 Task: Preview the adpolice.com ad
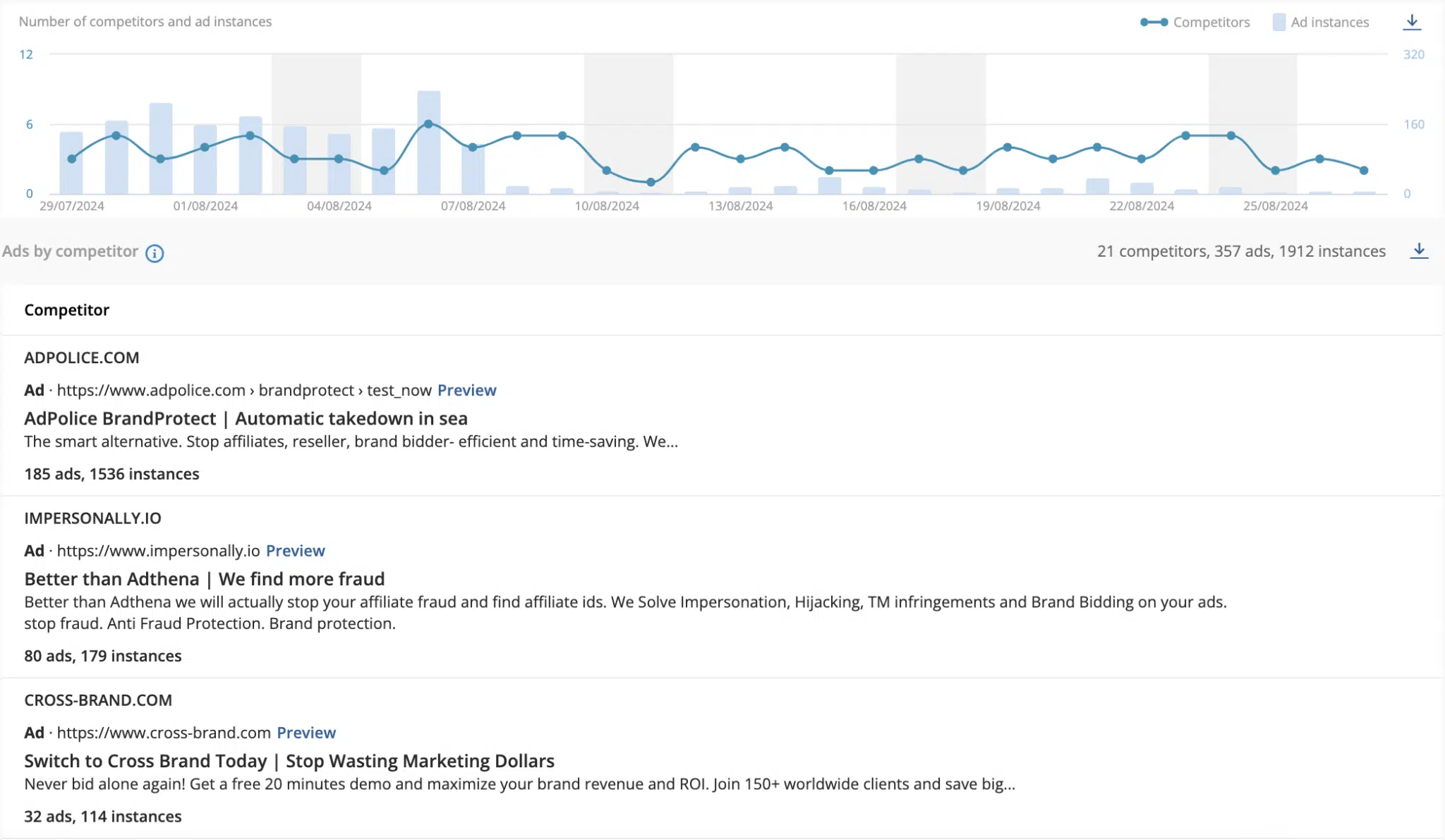pyautogui.click(x=466, y=390)
